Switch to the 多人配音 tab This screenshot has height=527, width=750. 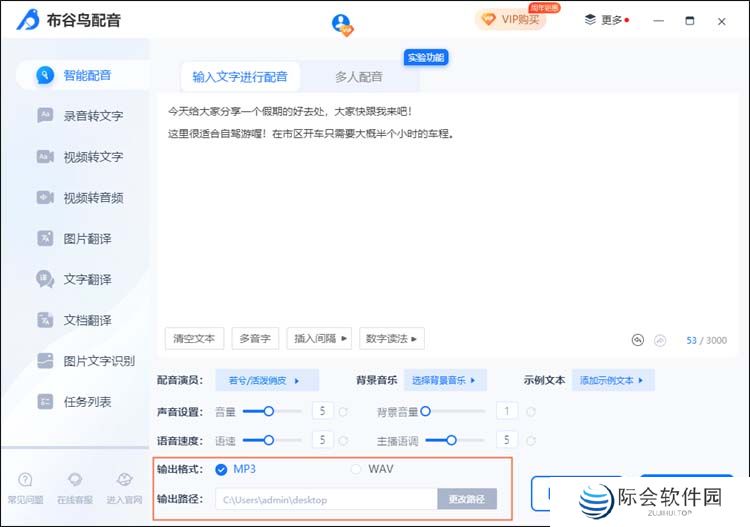pyautogui.click(x=358, y=77)
